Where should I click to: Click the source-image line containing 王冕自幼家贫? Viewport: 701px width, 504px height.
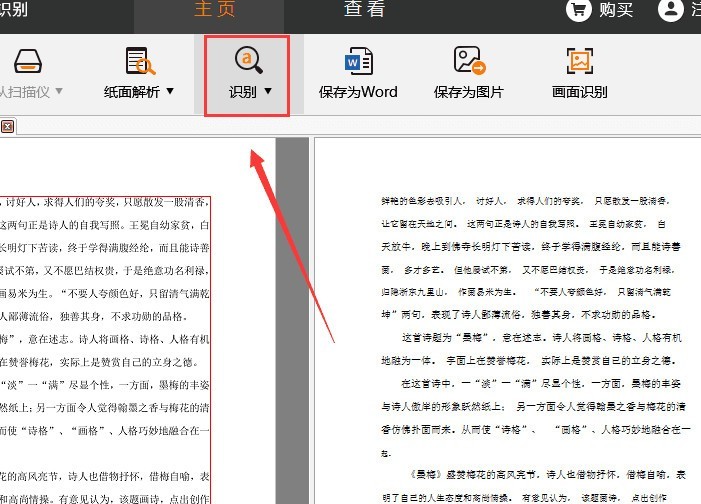105,225
